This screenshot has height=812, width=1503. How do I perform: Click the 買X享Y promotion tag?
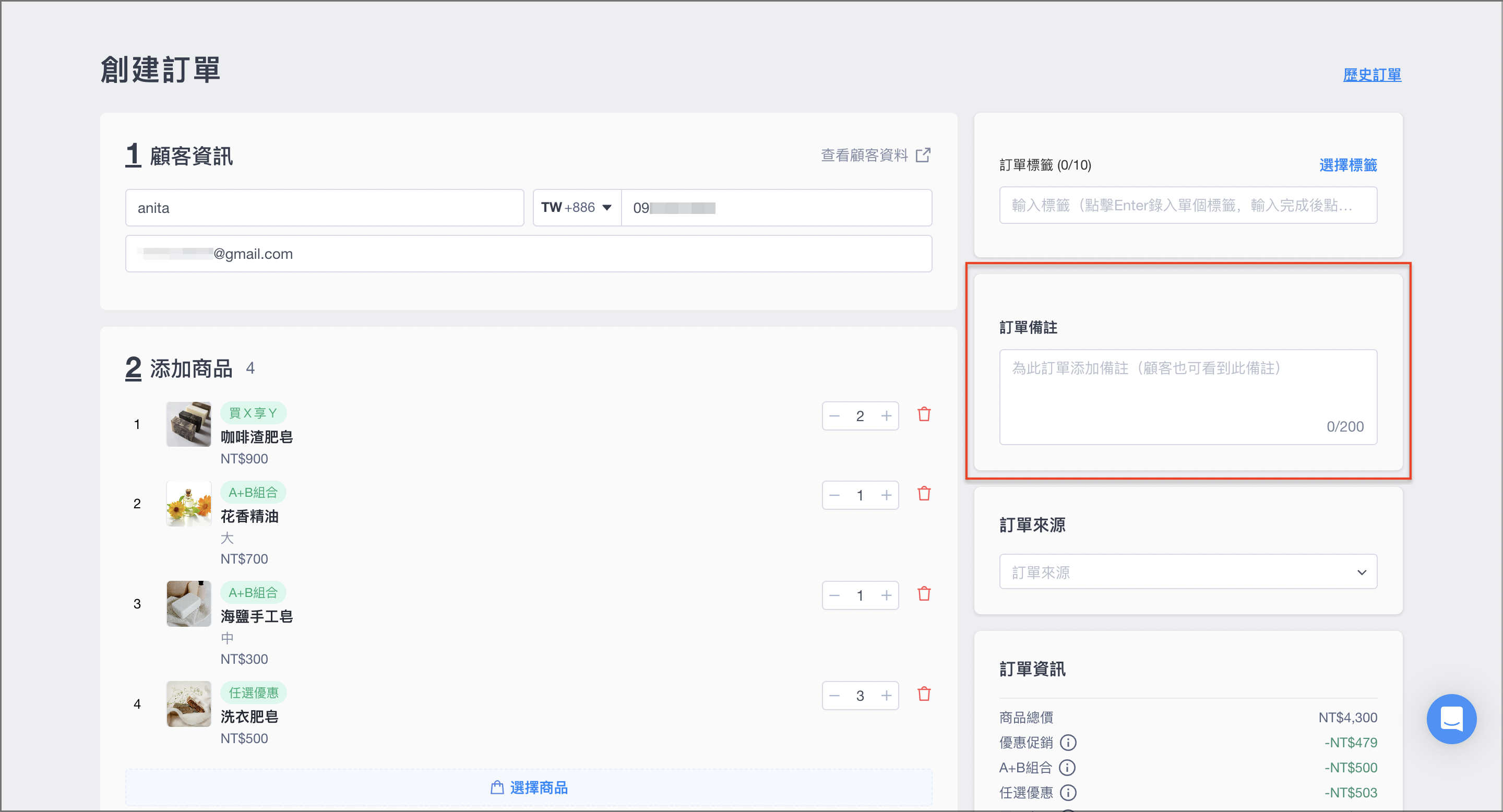[x=253, y=413]
